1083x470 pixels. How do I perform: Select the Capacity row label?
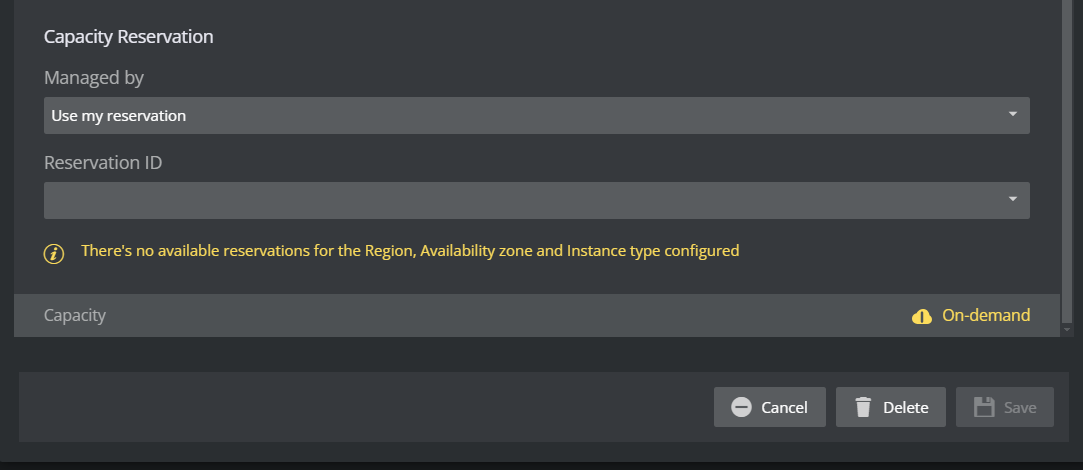(x=75, y=315)
